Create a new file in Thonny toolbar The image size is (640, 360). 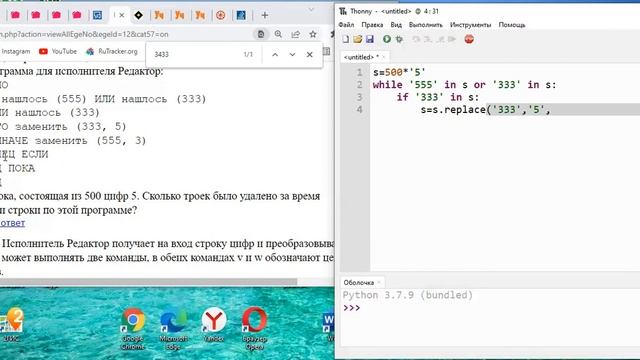tap(346, 39)
